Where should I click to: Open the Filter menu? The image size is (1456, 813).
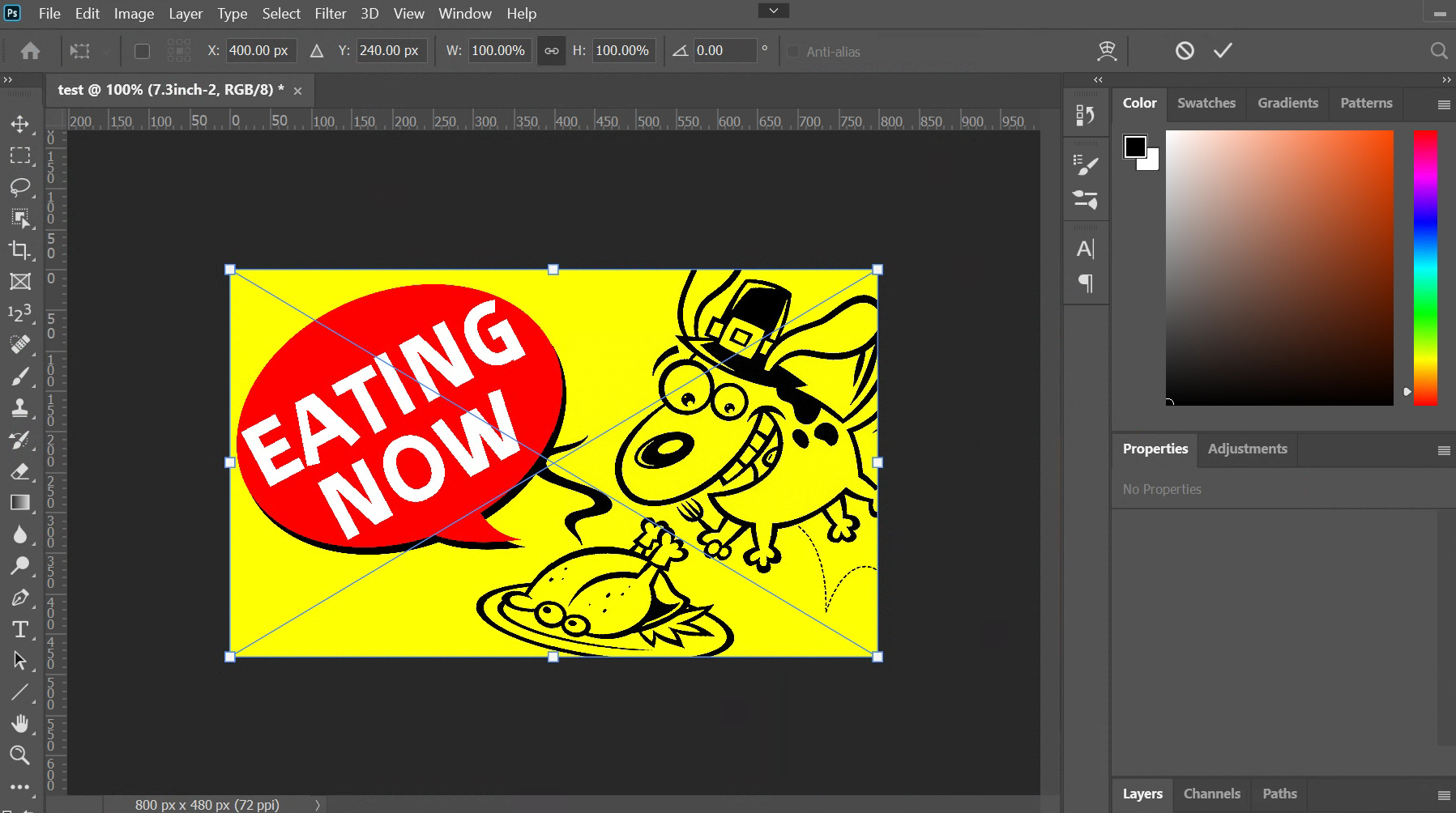[x=330, y=14]
